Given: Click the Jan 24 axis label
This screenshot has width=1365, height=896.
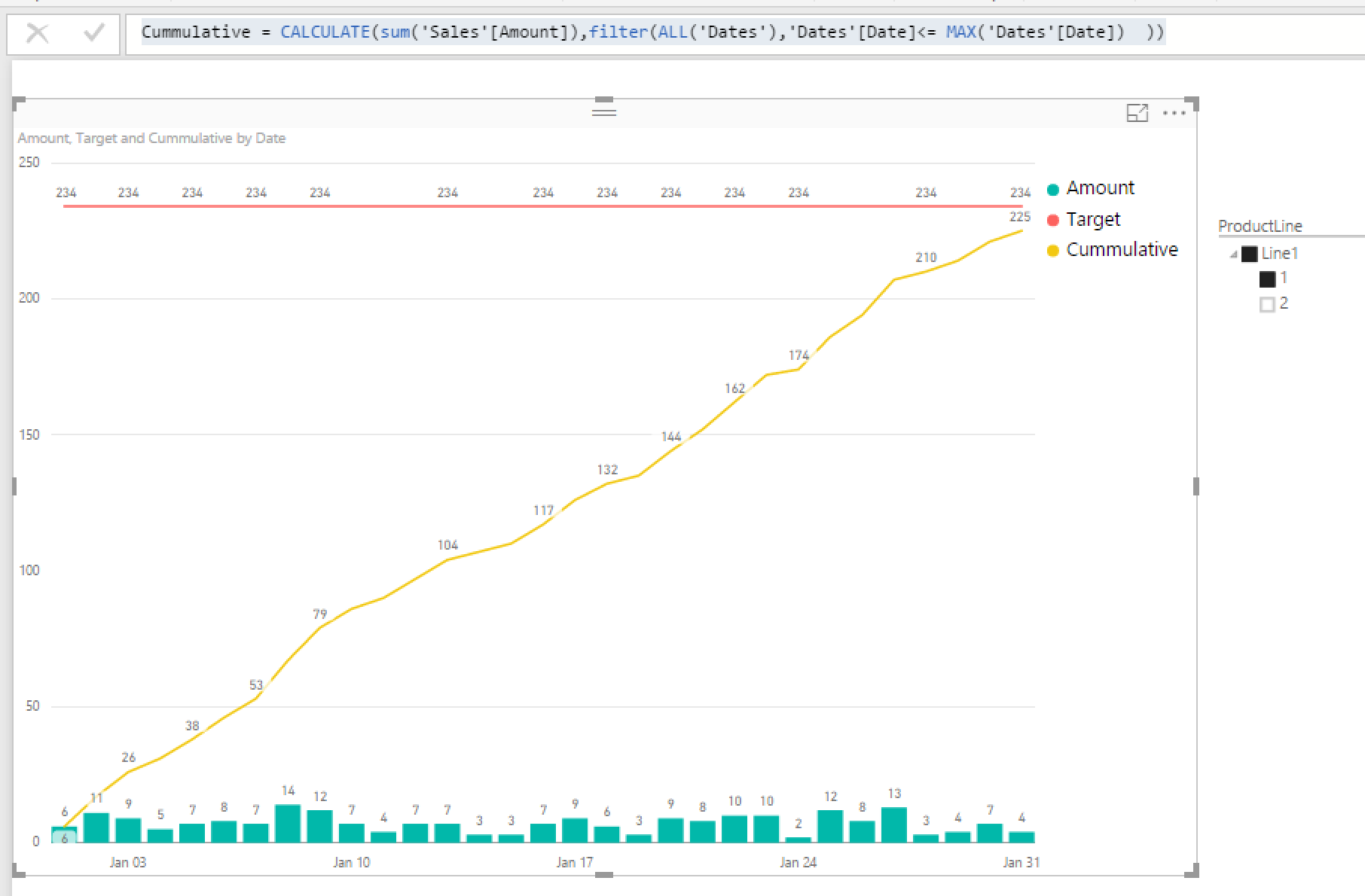Looking at the screenshot, I should tap(799, 862).
